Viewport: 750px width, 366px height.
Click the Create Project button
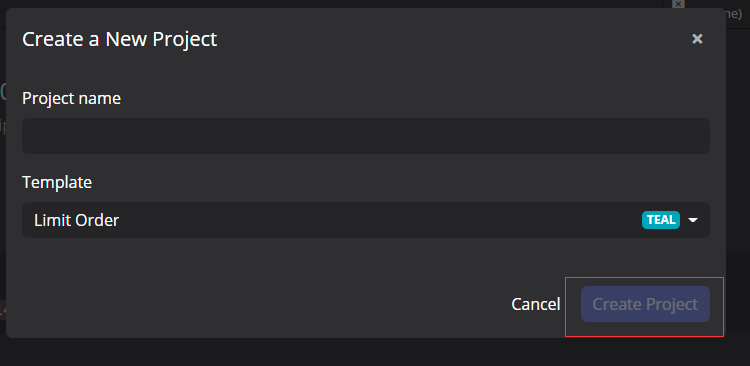(645, 304)
